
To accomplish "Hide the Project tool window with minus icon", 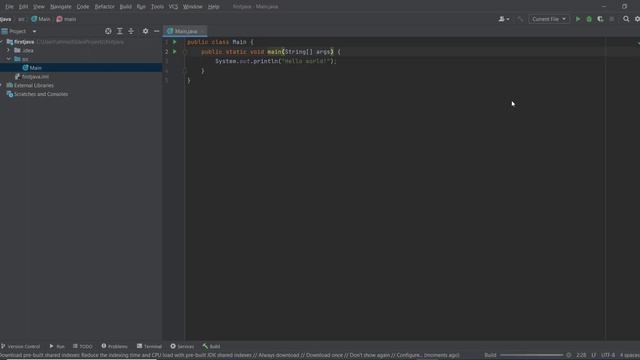I will [157, 31].
